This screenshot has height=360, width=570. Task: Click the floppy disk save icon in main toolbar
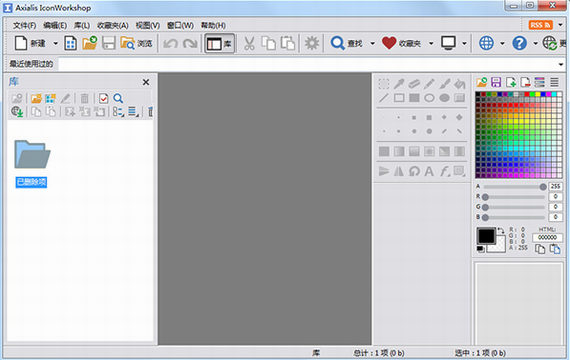click(x=109, y=43)
